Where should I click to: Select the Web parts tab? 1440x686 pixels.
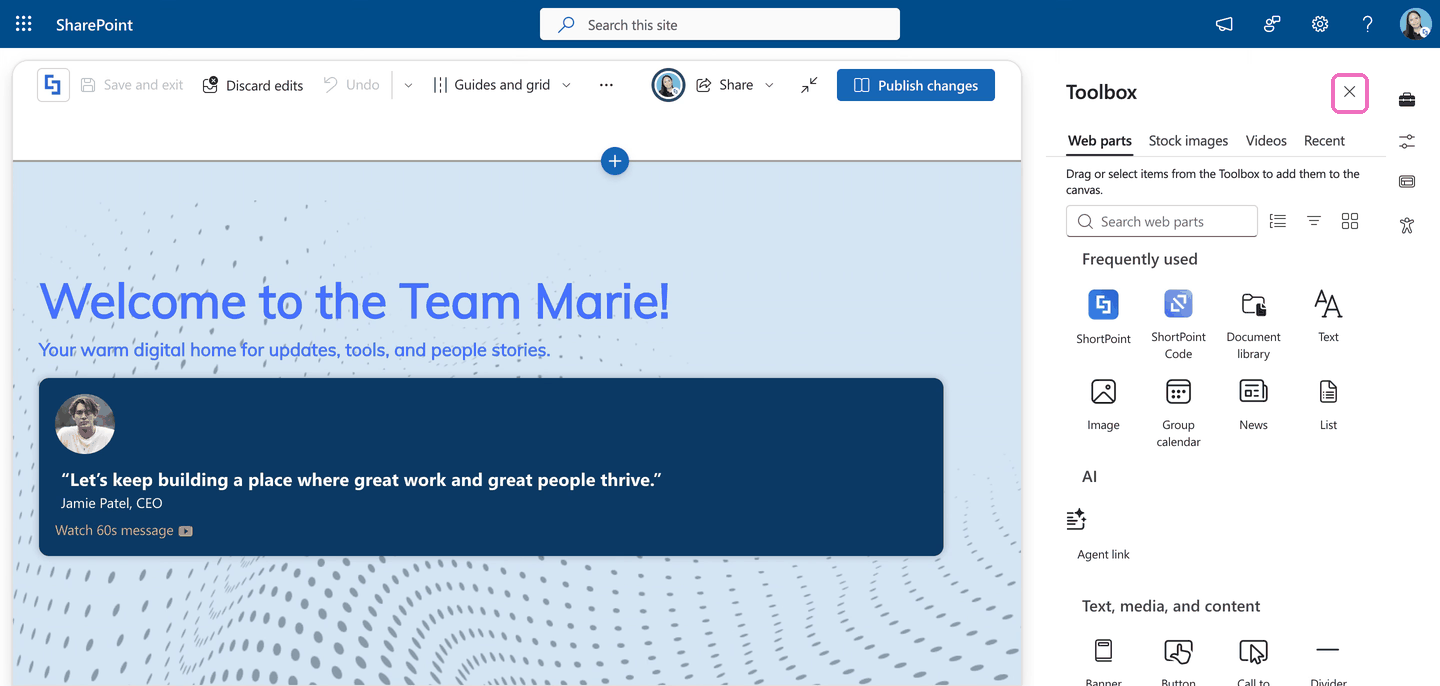click(1100, 141)
